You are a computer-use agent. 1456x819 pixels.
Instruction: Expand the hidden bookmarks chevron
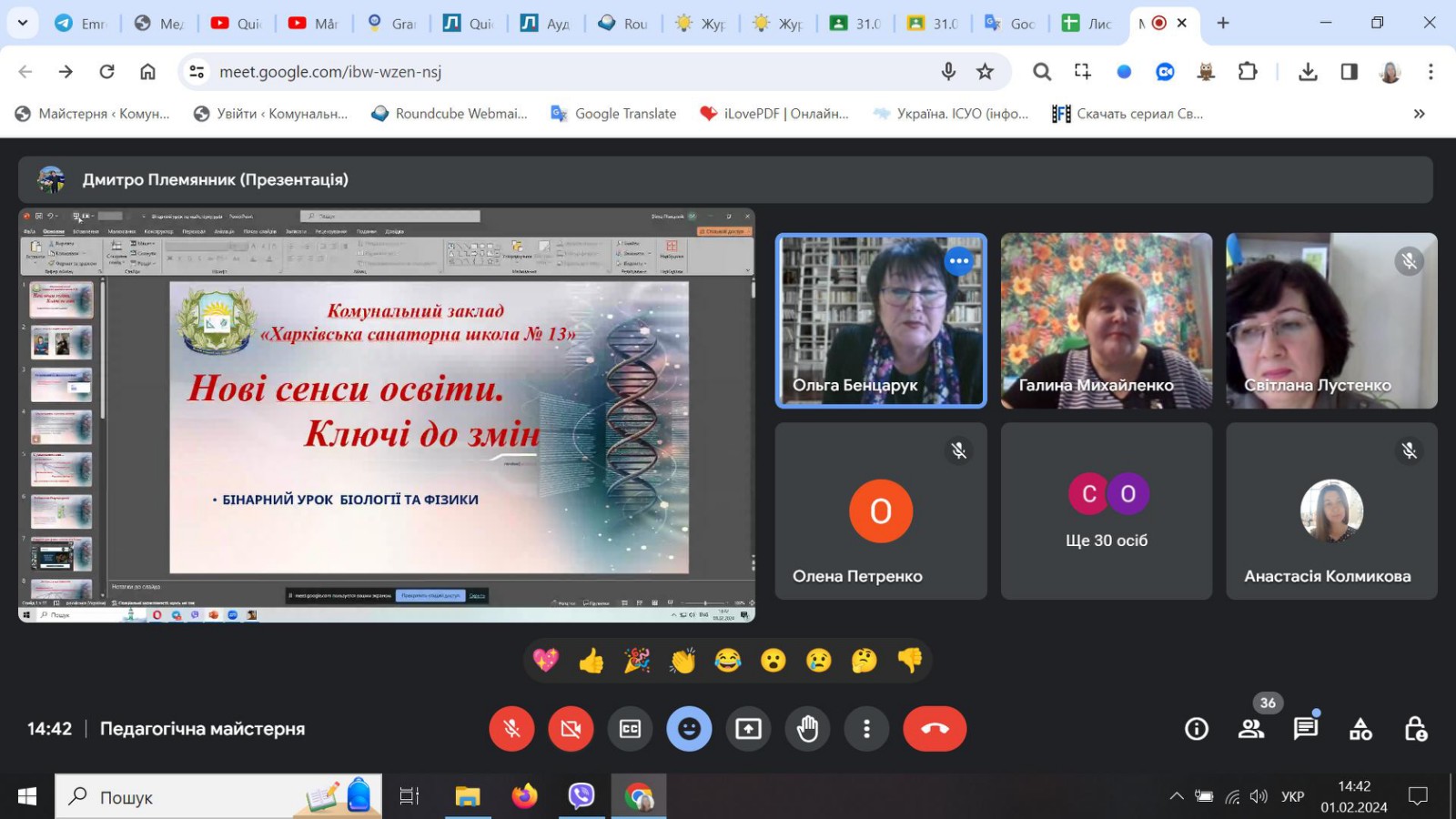(1419, 114)
